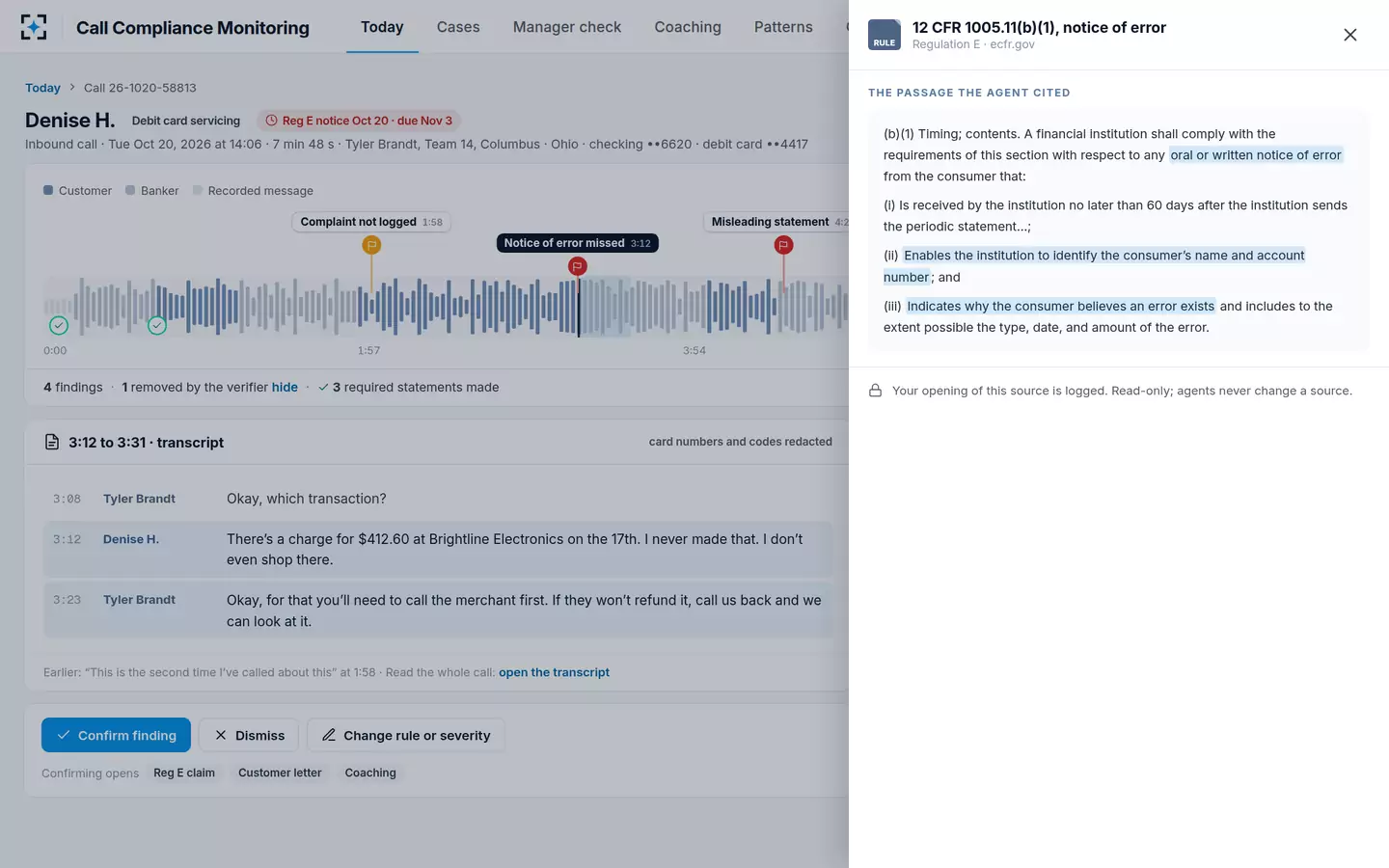Go to the Coaching tab
The width and height of the screenshot is (1389, 868).
pyautogui.click(x=688, y=27)
